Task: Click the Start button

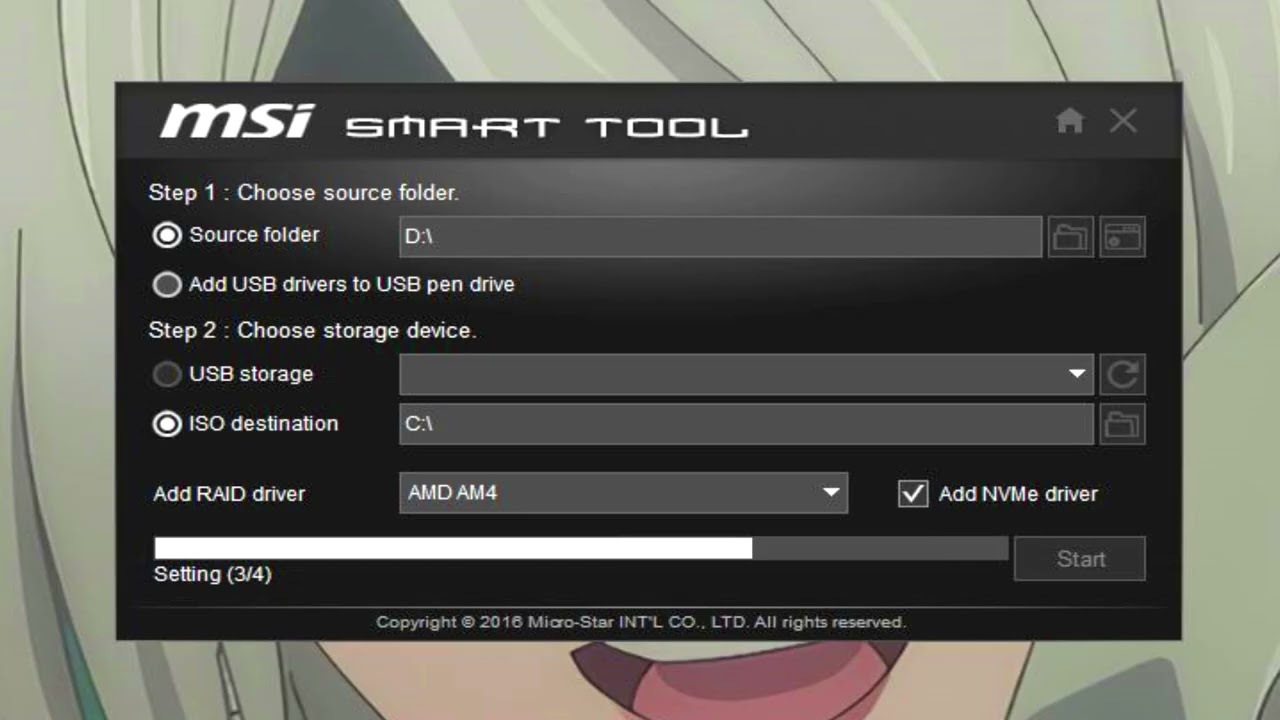Action: point(1080,559)
